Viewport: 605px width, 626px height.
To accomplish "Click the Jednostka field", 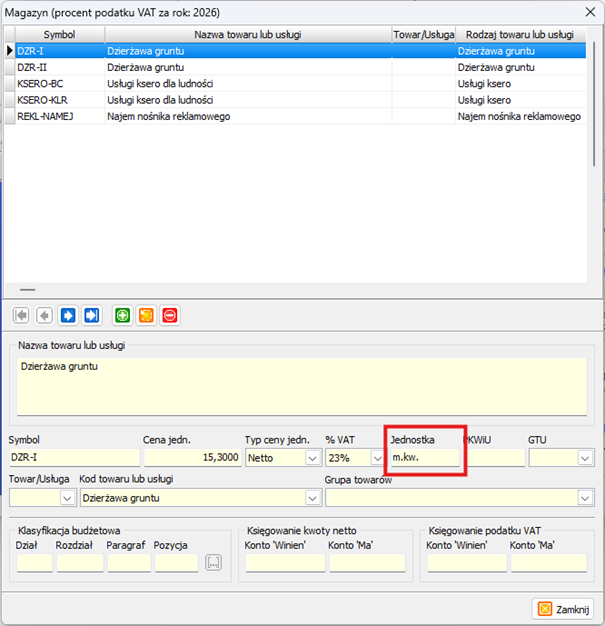I will coord(424,458).
